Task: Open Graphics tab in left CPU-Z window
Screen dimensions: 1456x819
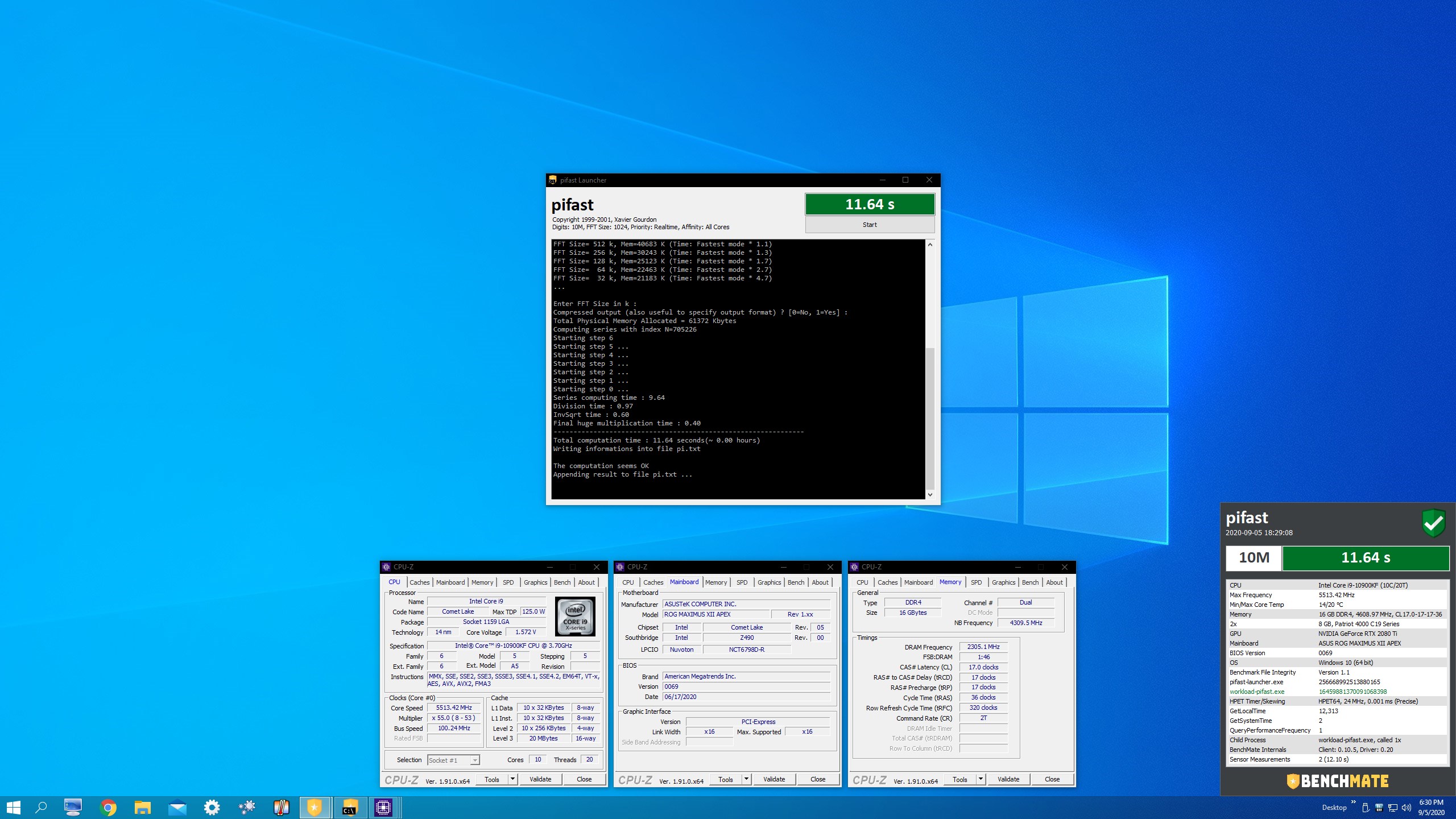Action: [x=535, y=582]
